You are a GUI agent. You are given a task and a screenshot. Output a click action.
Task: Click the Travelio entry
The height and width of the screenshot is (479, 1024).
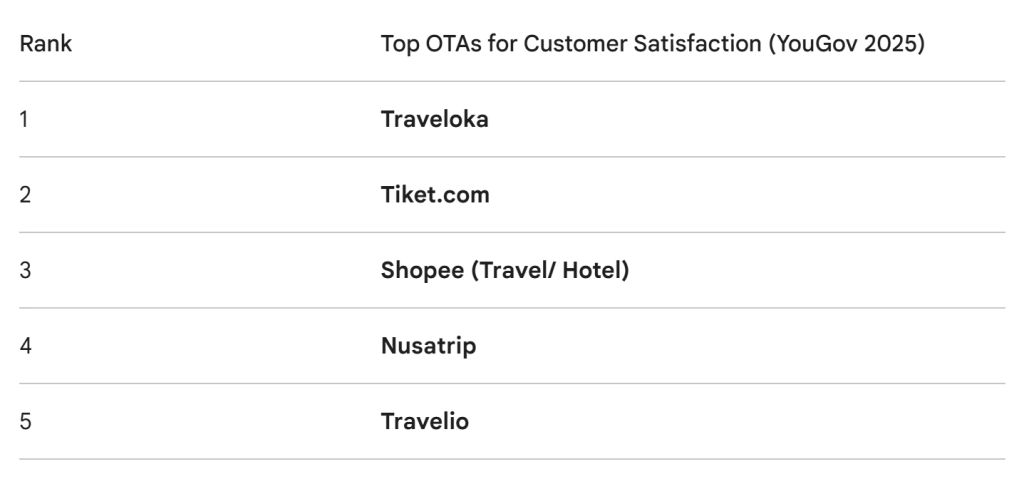(424, 421)
